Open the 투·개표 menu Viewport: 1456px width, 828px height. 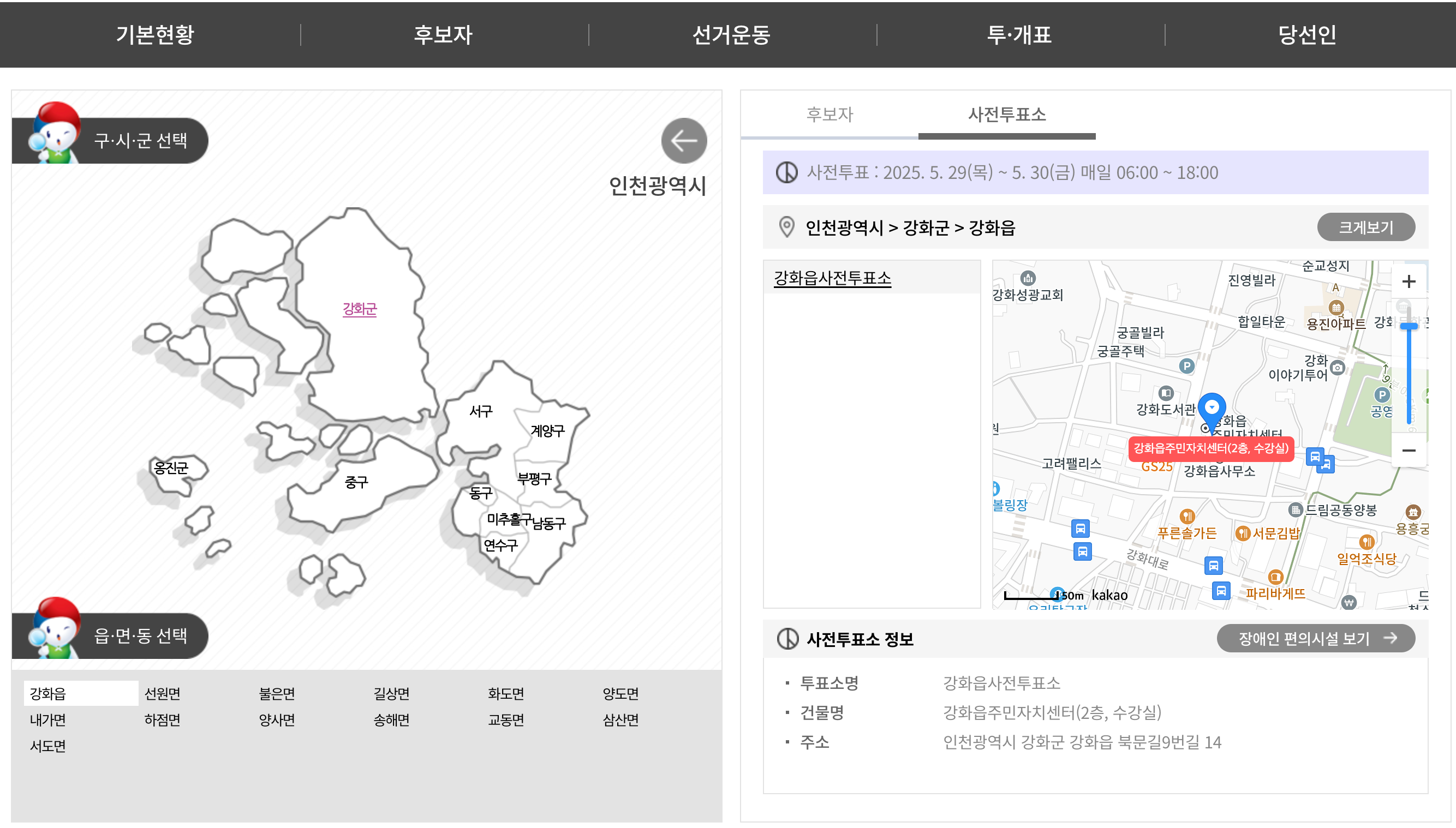1019,35
